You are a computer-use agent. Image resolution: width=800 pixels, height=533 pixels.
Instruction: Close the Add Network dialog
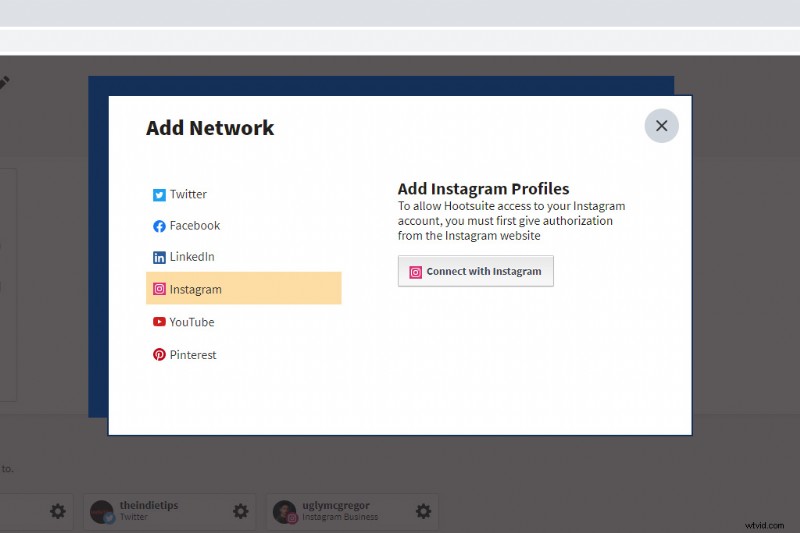(x=661, y=125)
